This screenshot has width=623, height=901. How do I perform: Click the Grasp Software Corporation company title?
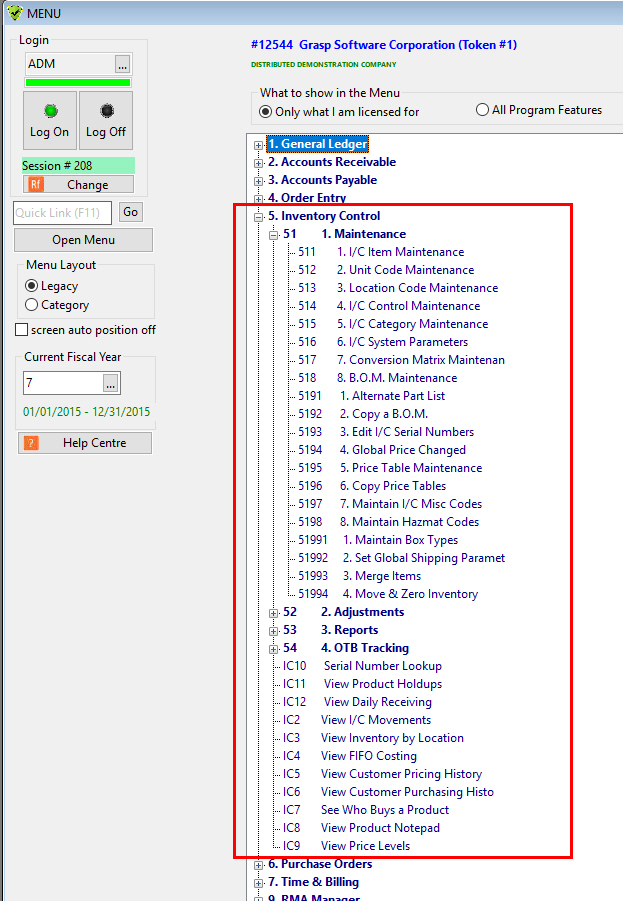click(384, 45)
